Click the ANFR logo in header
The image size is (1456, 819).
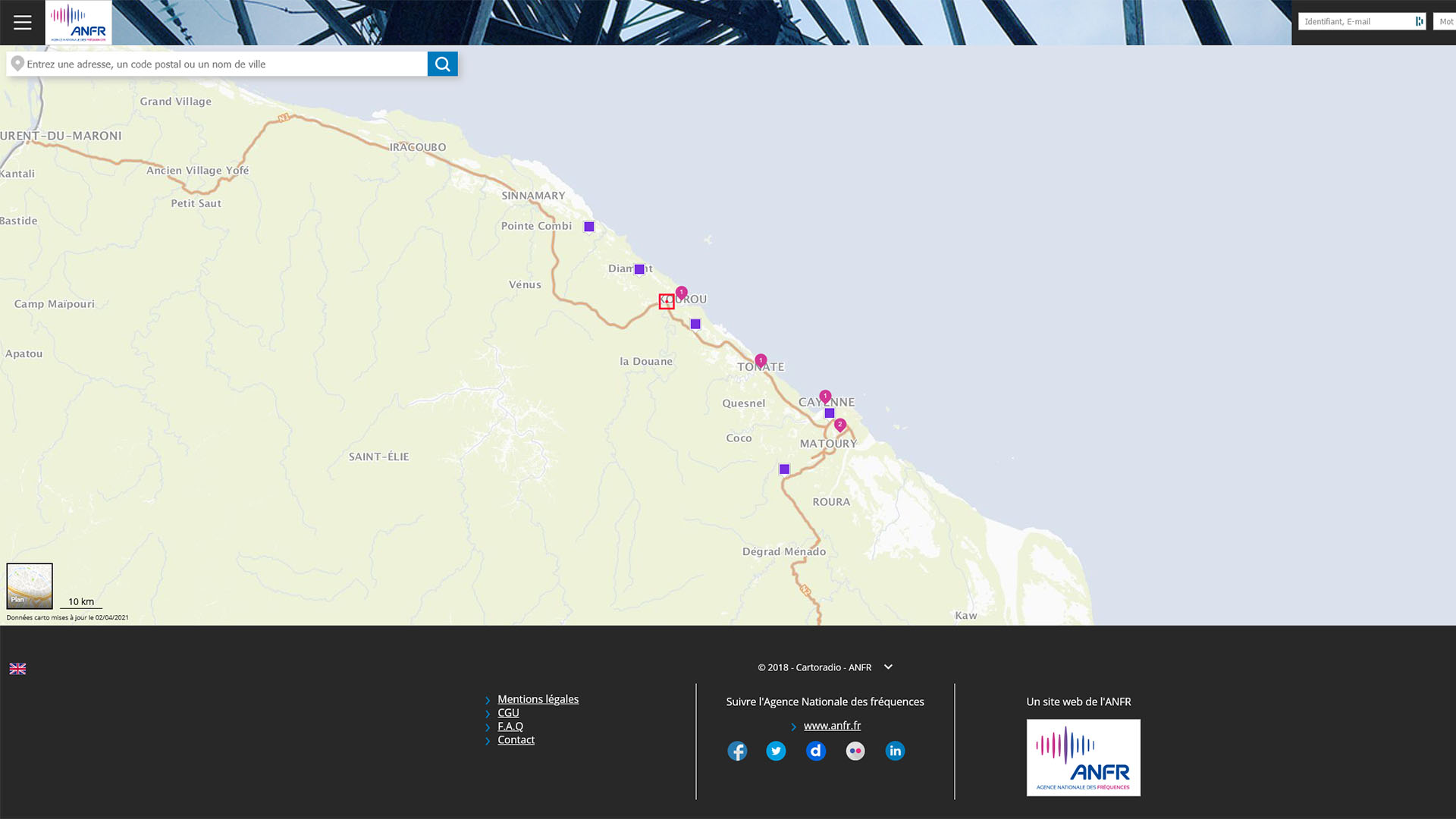[x=78, y=22]
